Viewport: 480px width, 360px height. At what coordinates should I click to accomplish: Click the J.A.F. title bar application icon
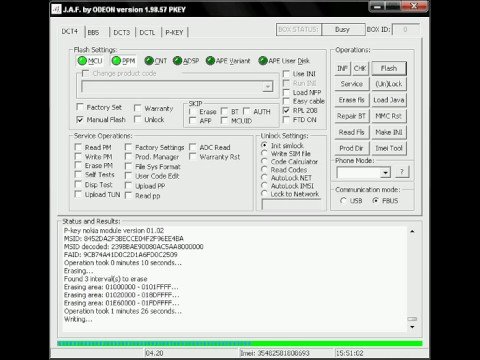(56, 9)
